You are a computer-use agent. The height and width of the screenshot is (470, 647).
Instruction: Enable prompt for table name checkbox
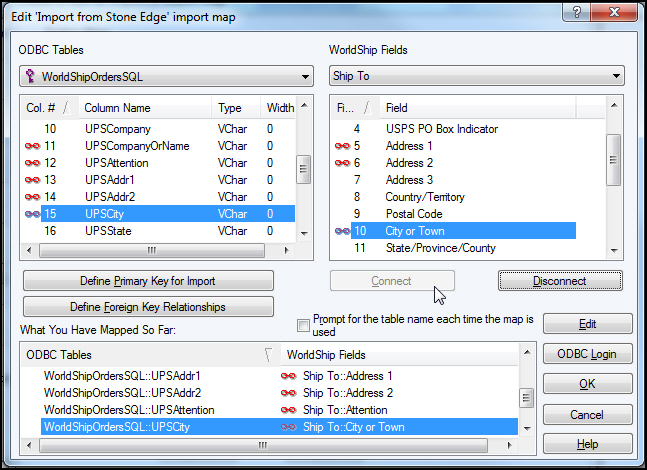pyautogui.click(x=303, y=325)
